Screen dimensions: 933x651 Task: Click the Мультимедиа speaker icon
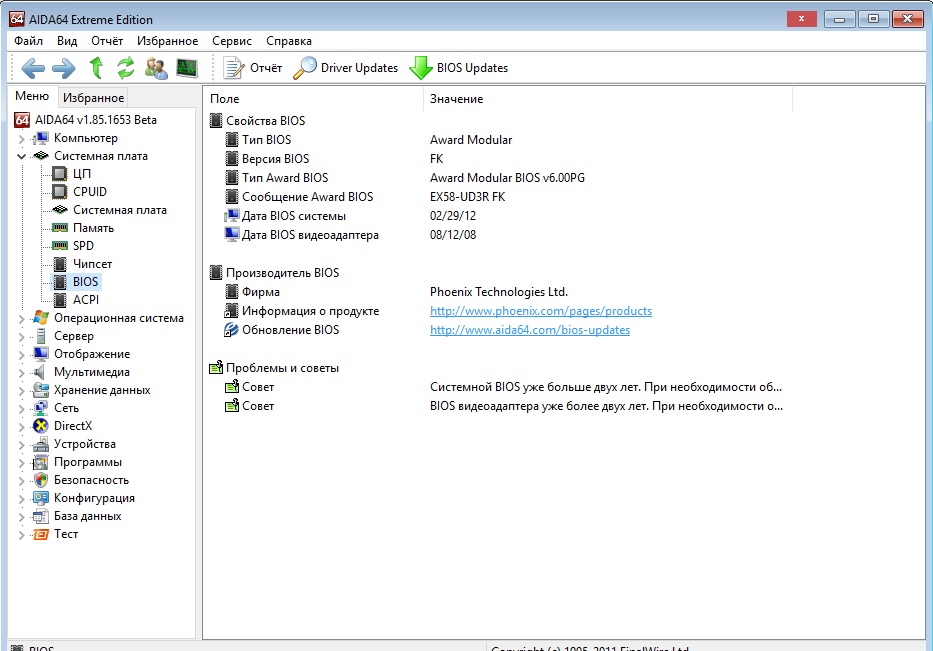click(x=39, y=372)
